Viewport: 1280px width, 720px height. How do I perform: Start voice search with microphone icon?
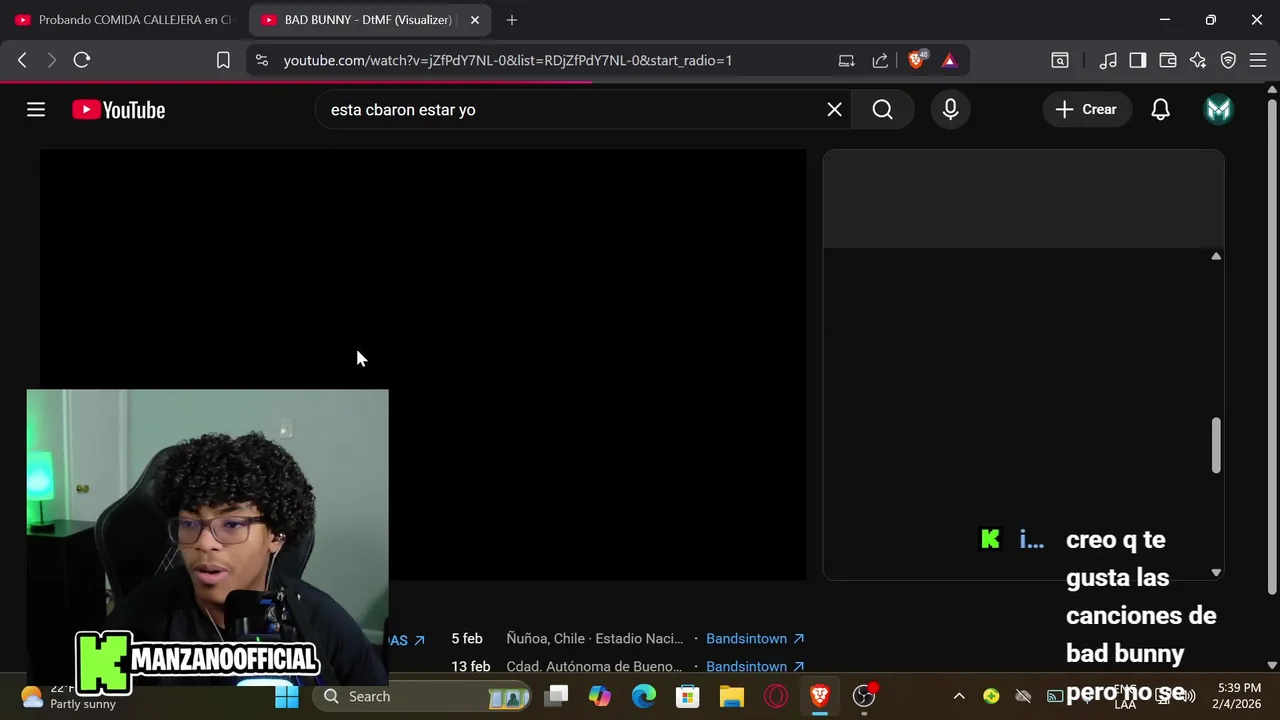pos(950,110)
